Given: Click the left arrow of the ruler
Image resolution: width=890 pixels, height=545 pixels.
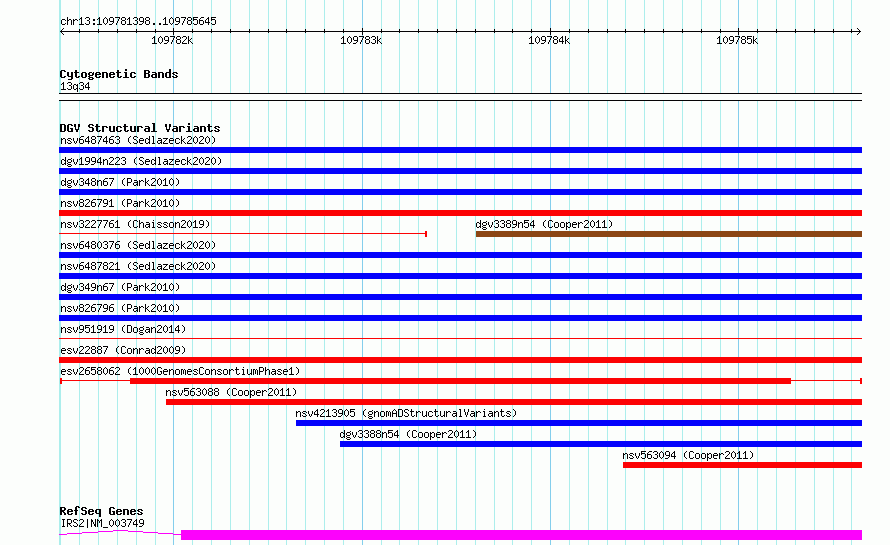Looking at the screenshot, I should point(62,31).
